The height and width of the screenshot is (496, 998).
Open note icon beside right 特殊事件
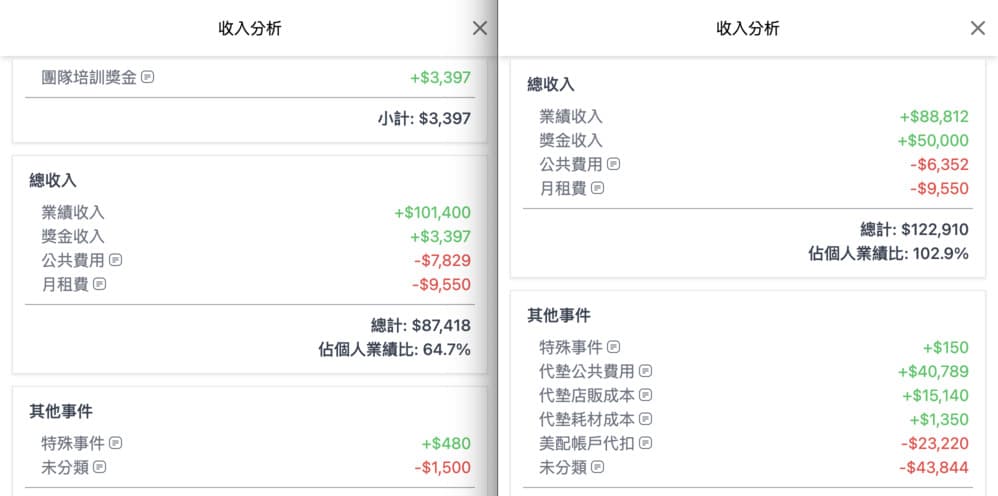[x=613, y=347]
